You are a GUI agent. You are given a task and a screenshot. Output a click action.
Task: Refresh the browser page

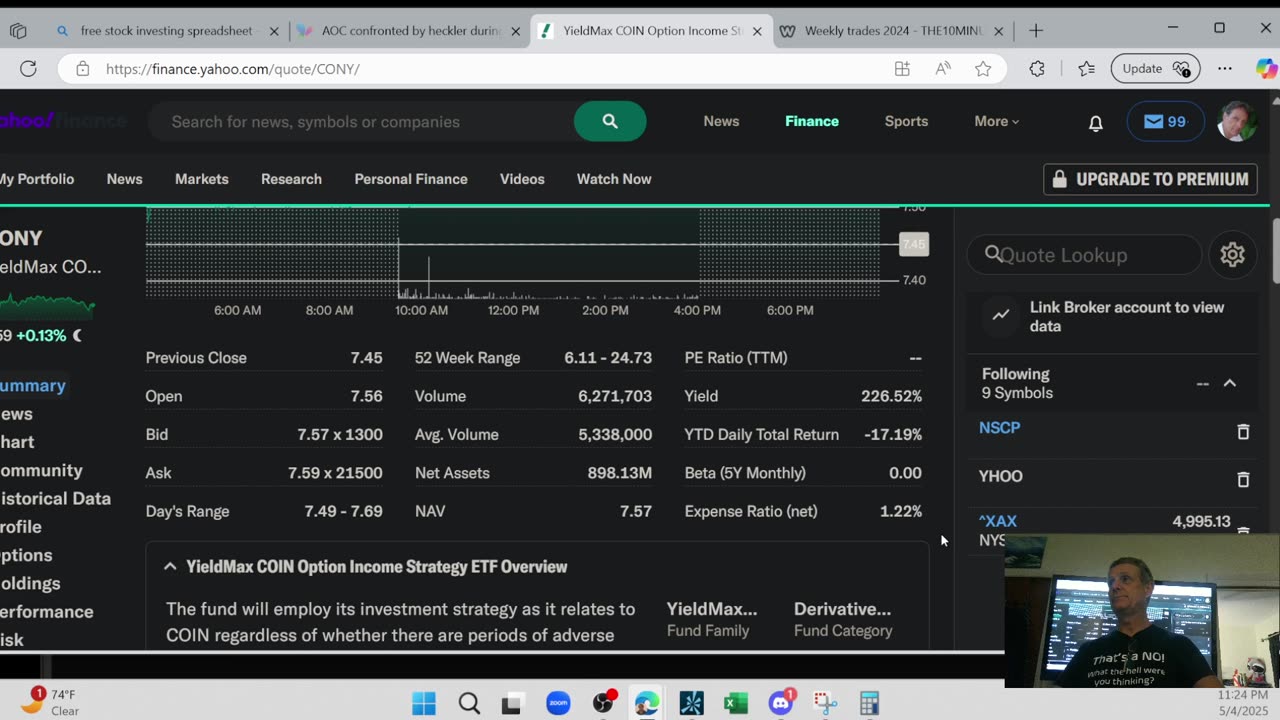click(28, 69)
